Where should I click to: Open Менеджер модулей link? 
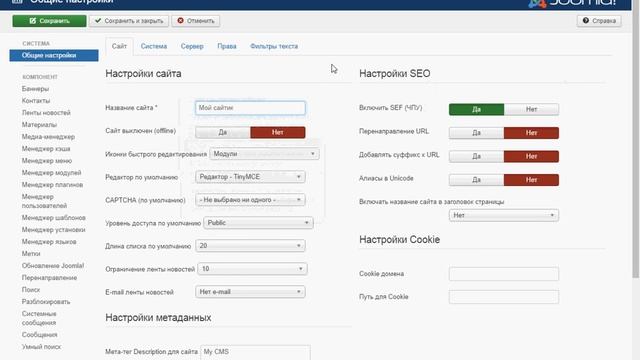[51, 173]
